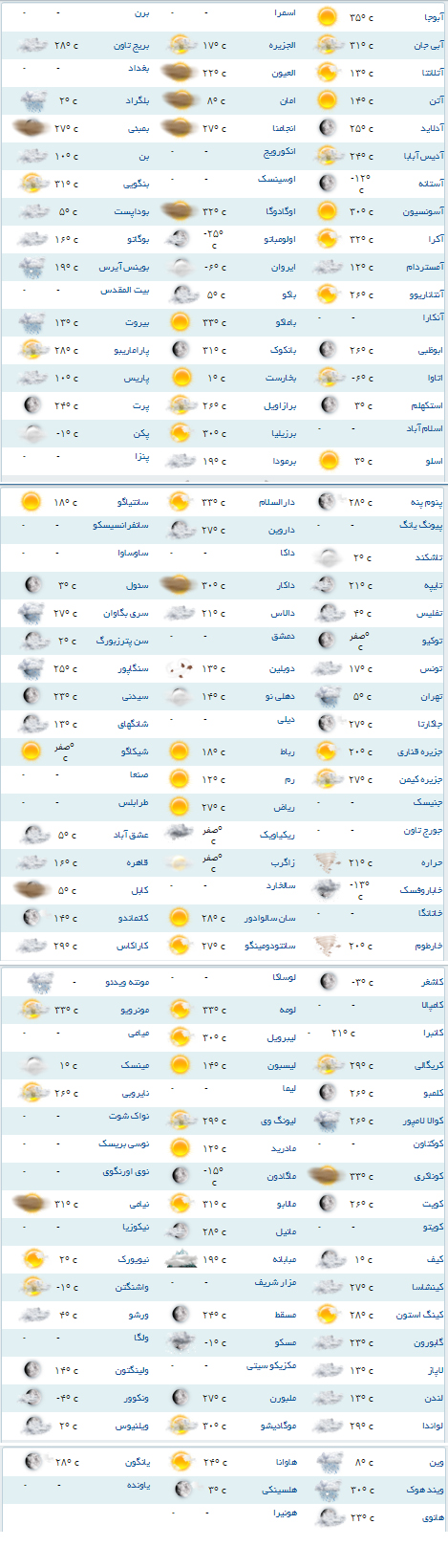Click the moon icon beside سئول

(32, 584)
